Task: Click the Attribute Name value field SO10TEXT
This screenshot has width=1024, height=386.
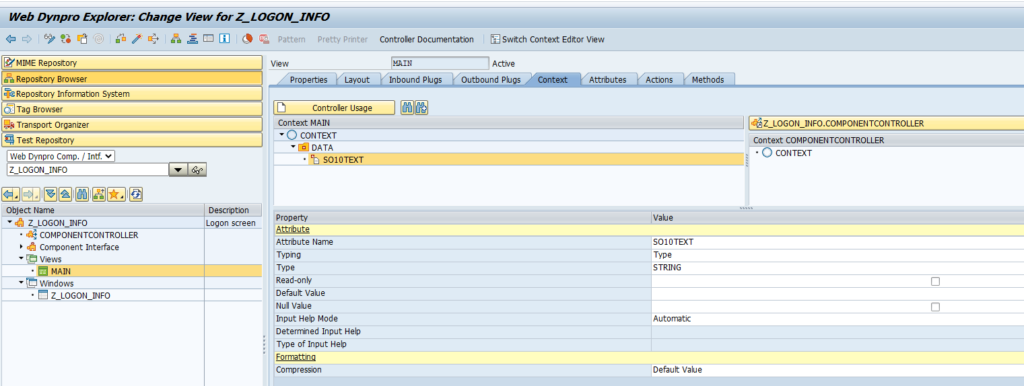Action: pos(837,242)
